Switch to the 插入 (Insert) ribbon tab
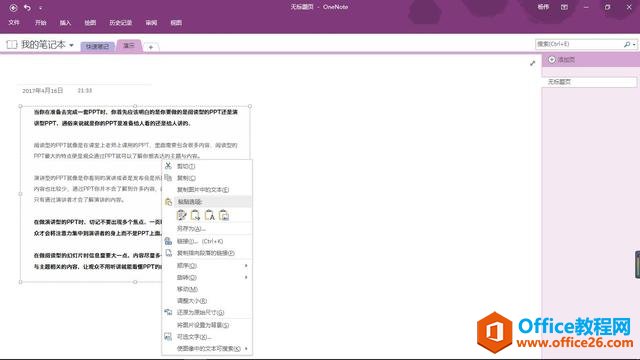The image size is (640, 360). (x=65, y=22)
